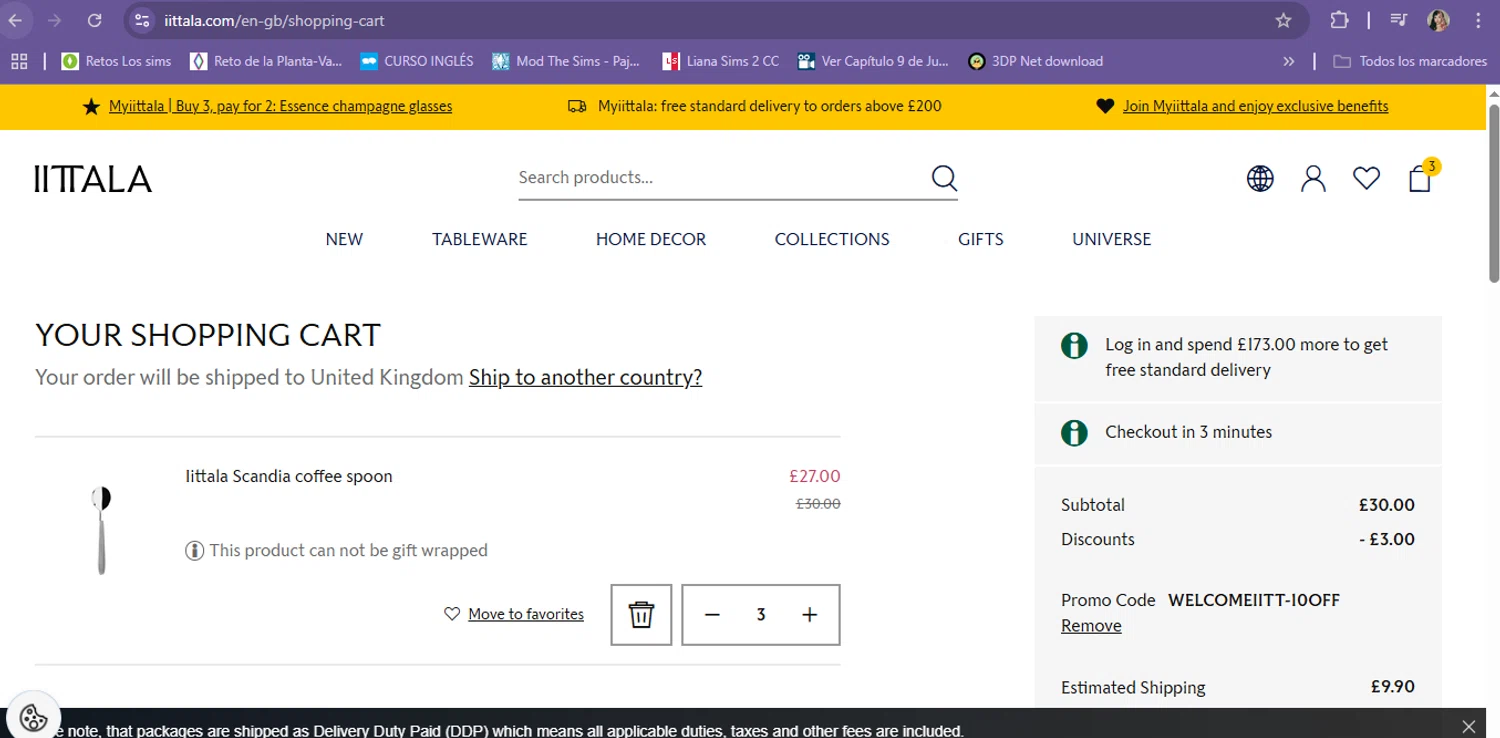The height and width of the screenshot is (738, 1500).
Task: Open the NEW menu
Action: tap(344, 239)
